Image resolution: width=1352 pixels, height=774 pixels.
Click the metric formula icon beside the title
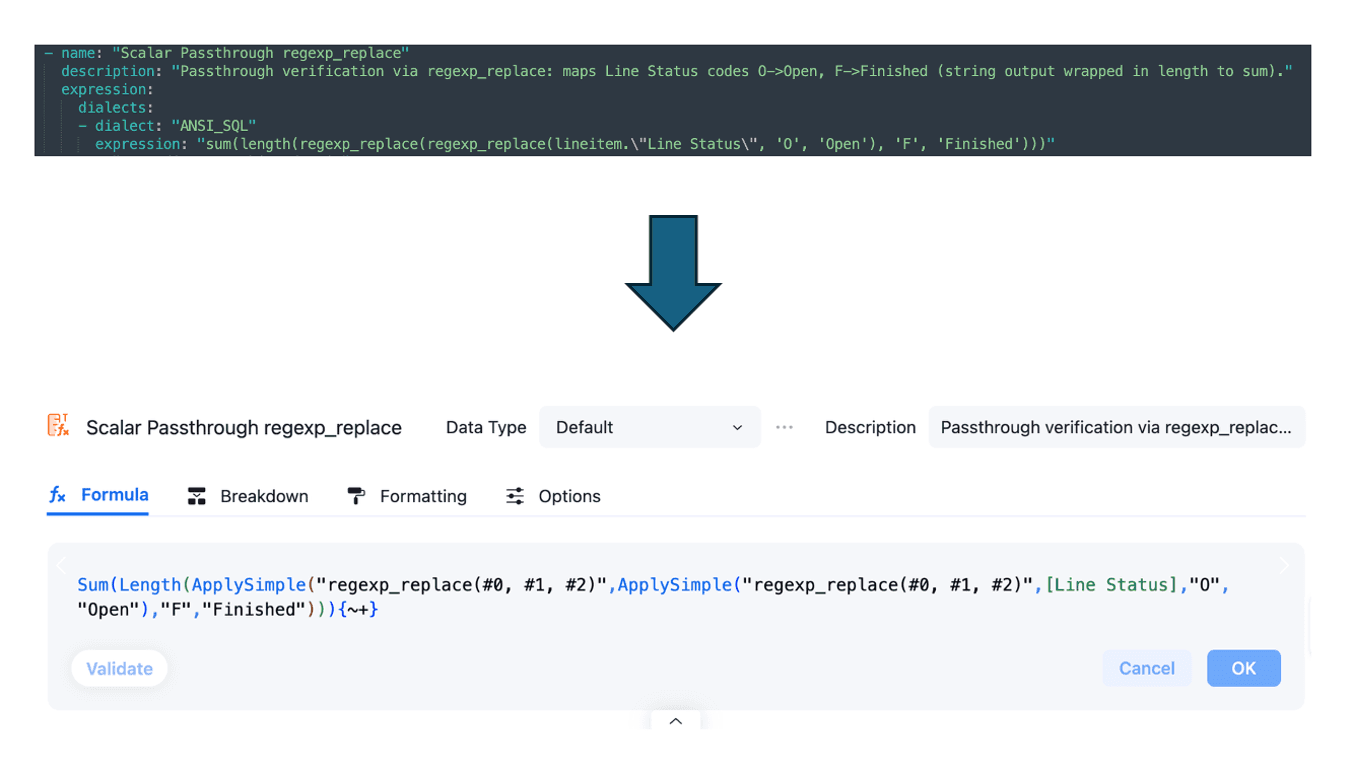[x=58, y=425]
